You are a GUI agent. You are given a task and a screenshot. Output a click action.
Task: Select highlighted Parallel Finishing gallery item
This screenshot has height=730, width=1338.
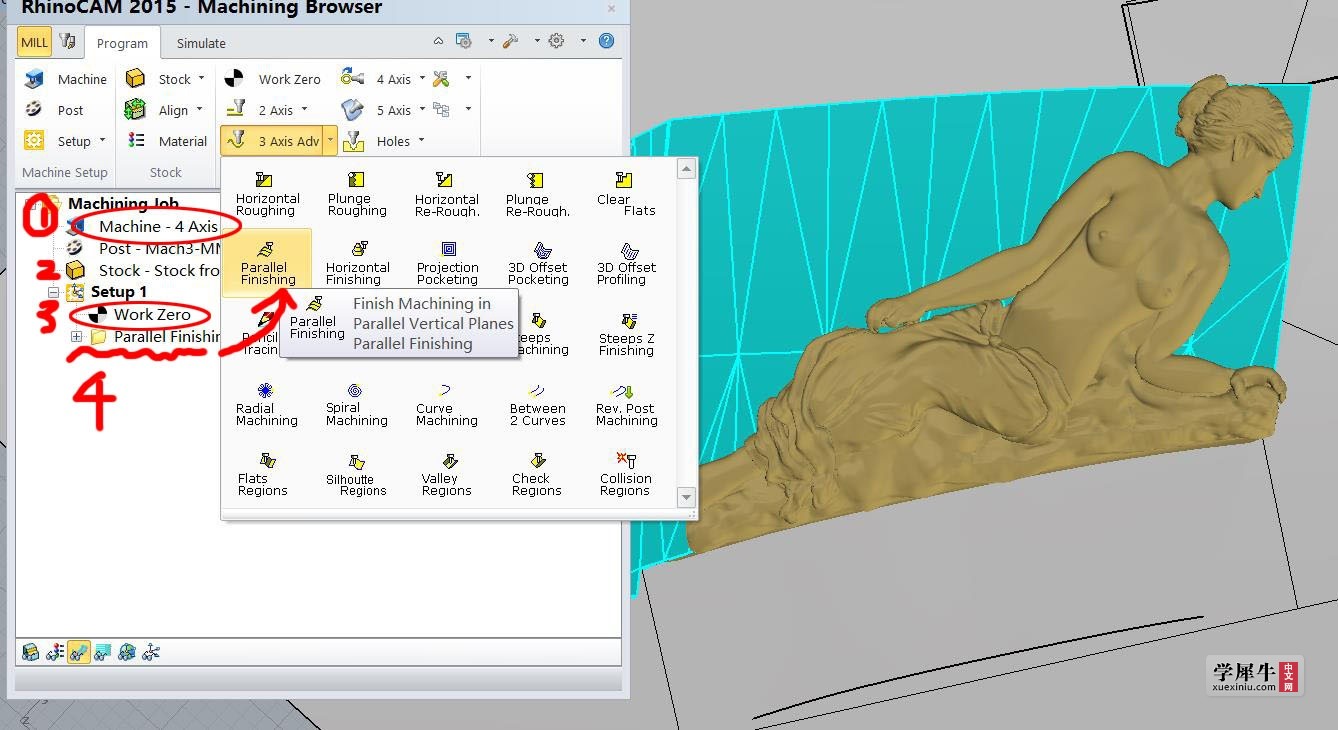pos(267,262)
